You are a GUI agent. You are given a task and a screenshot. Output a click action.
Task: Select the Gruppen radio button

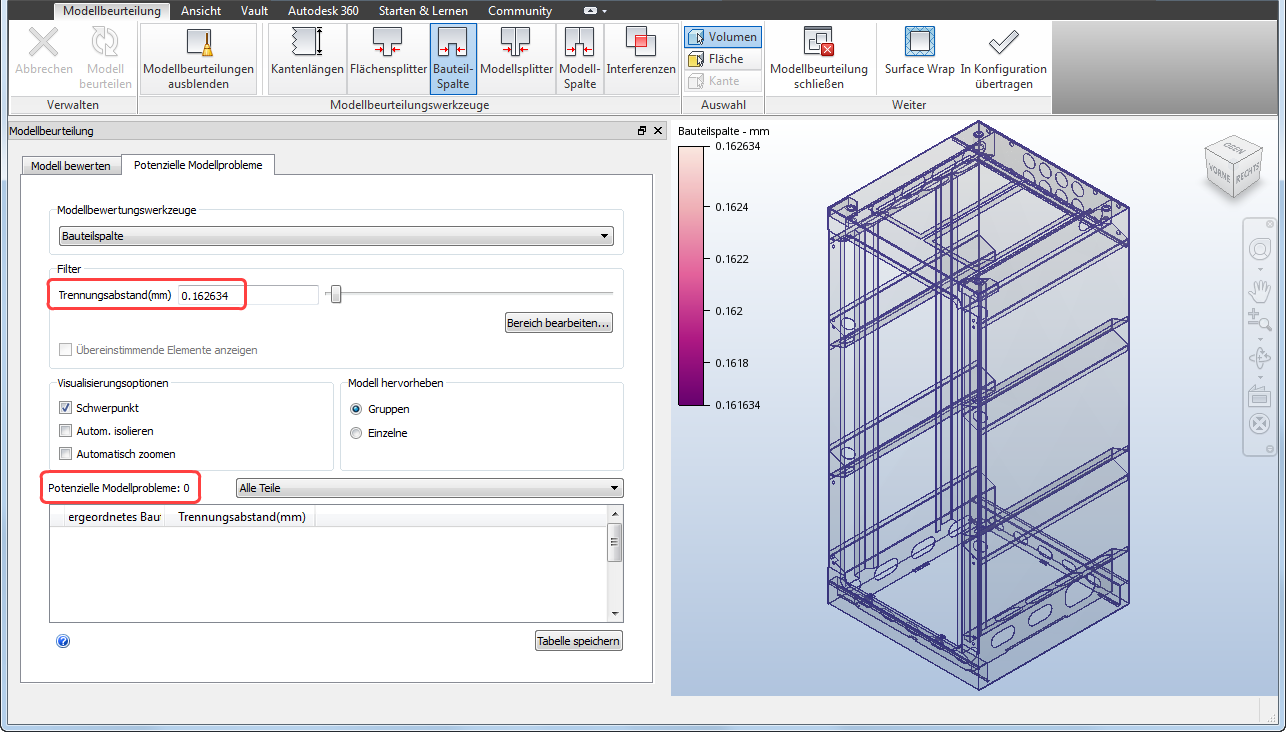[356, 409]
